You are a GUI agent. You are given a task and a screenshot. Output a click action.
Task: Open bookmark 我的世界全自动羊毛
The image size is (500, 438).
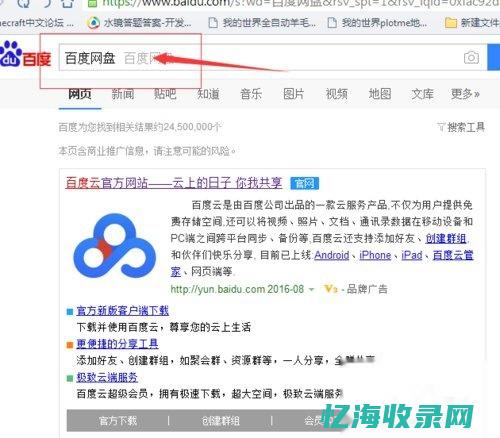(262, 23)
